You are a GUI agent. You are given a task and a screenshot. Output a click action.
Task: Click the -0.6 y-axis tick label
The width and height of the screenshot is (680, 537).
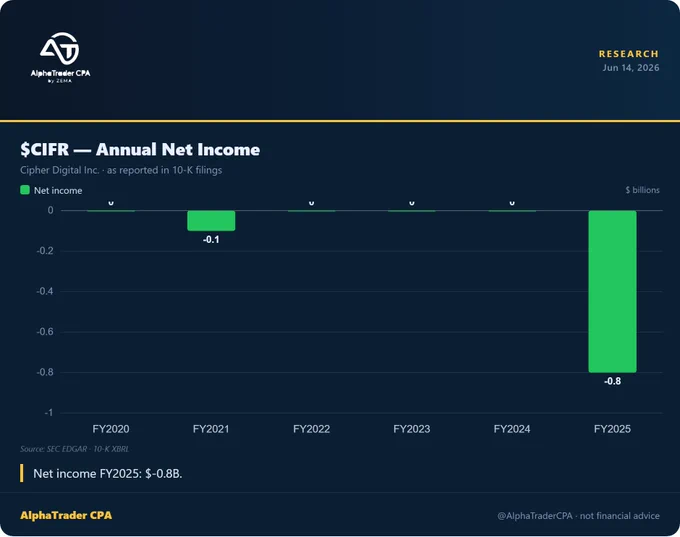(45, 332)
